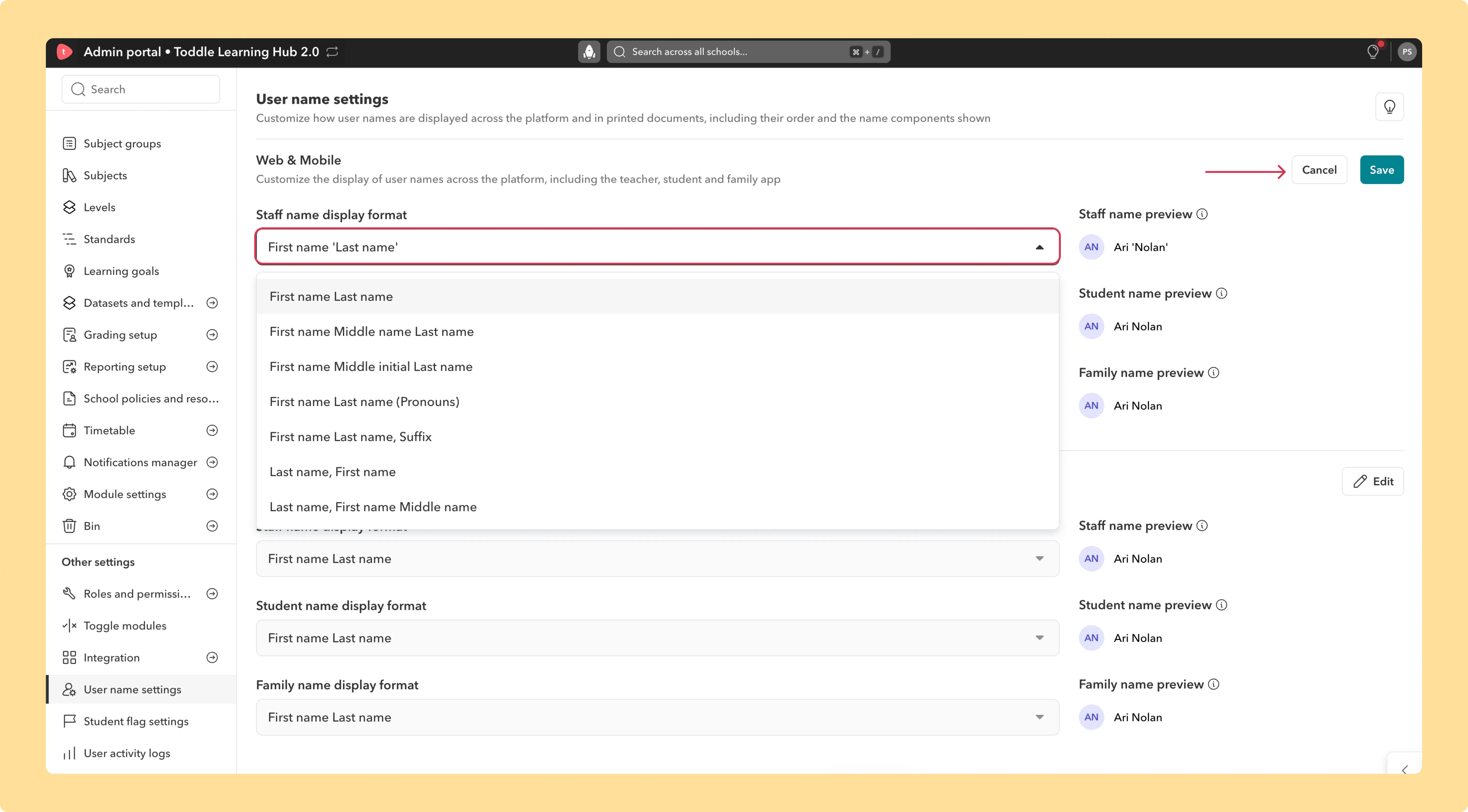The height and width of the screenshot is (812, 1468).
Task: Expand Notifications manager submenu arrow
Action: [212, 462]
